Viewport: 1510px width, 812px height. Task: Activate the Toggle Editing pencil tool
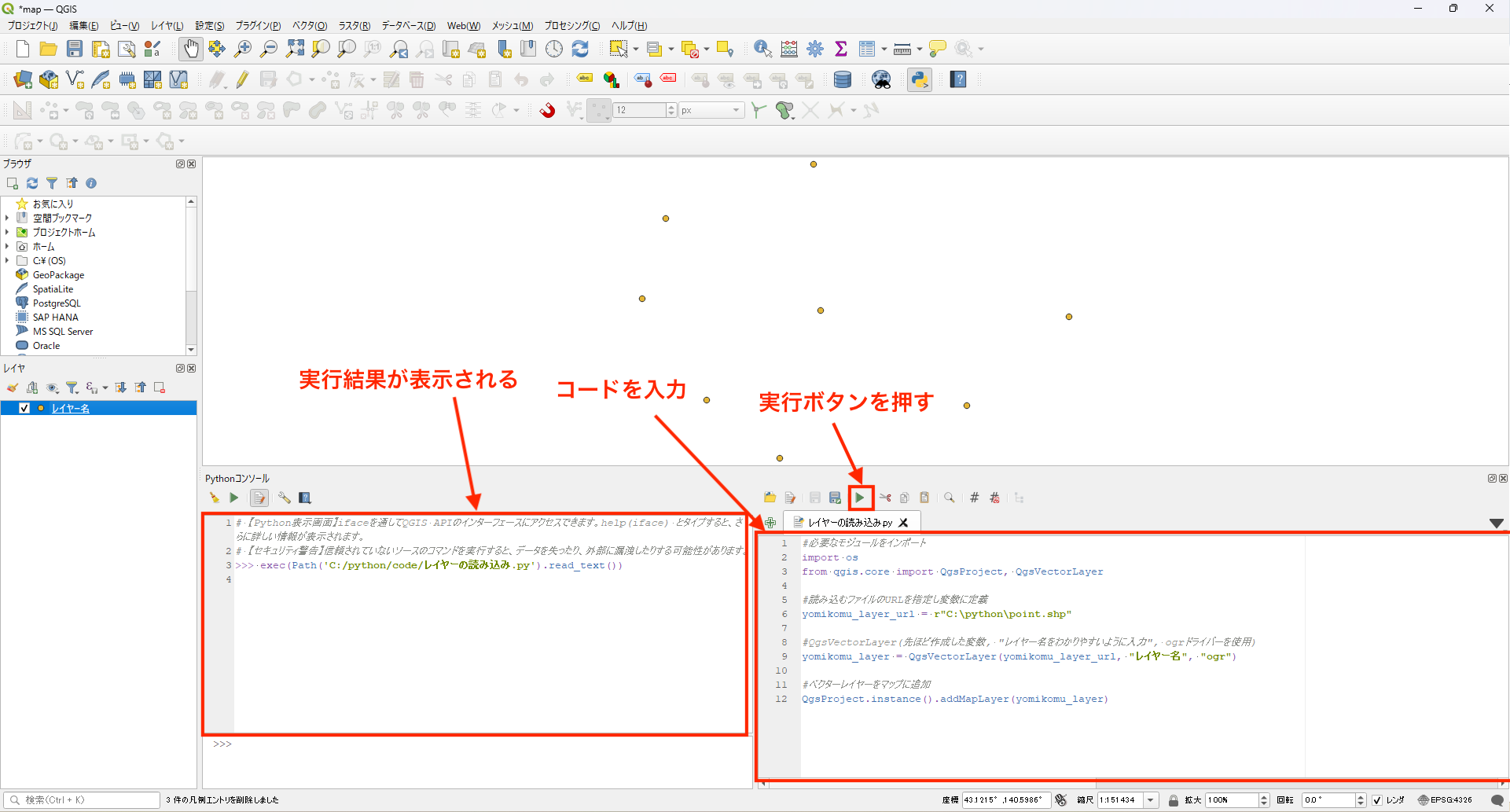(x=241, y=79)
